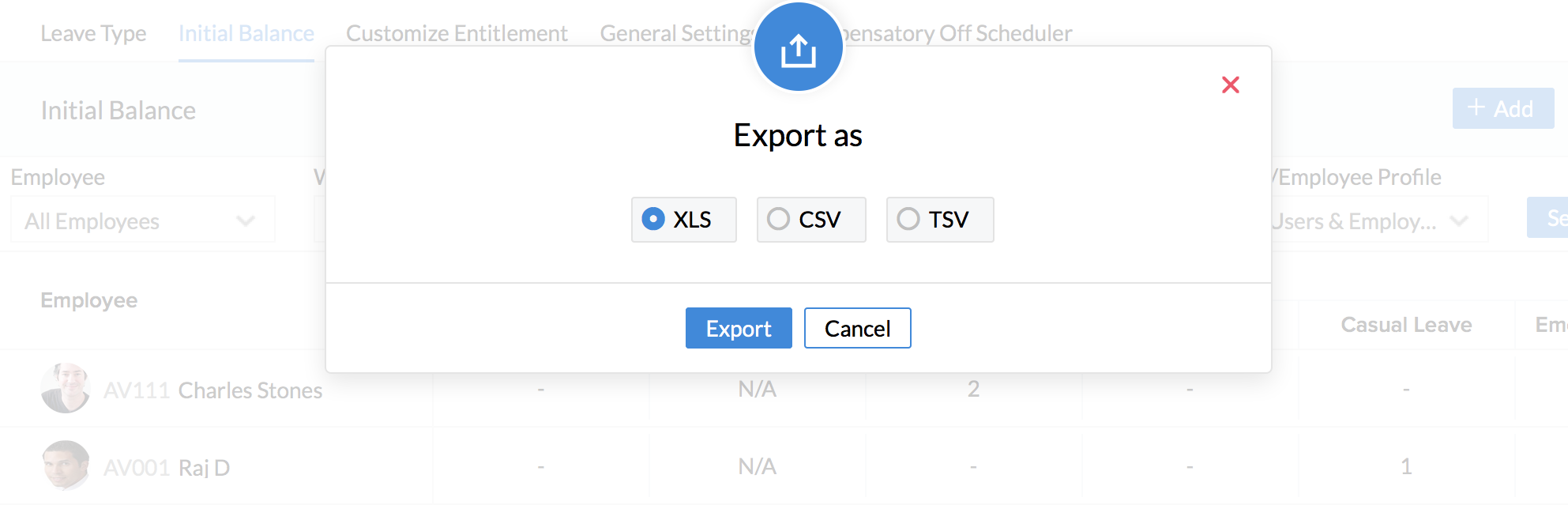Choose the CSV radio option
Image resolution: width=1568 pixels, height=505 pixels.
pos(779,219)
